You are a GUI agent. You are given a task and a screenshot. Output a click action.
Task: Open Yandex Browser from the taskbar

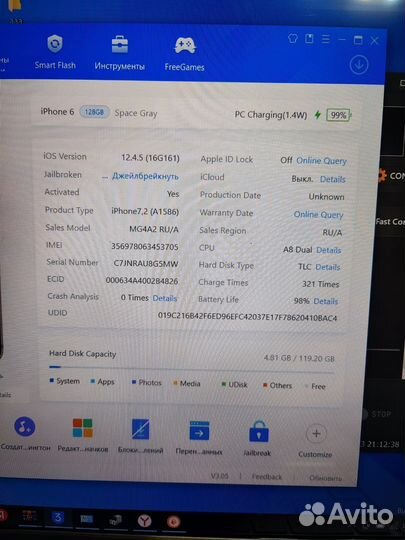coord(145,521)
